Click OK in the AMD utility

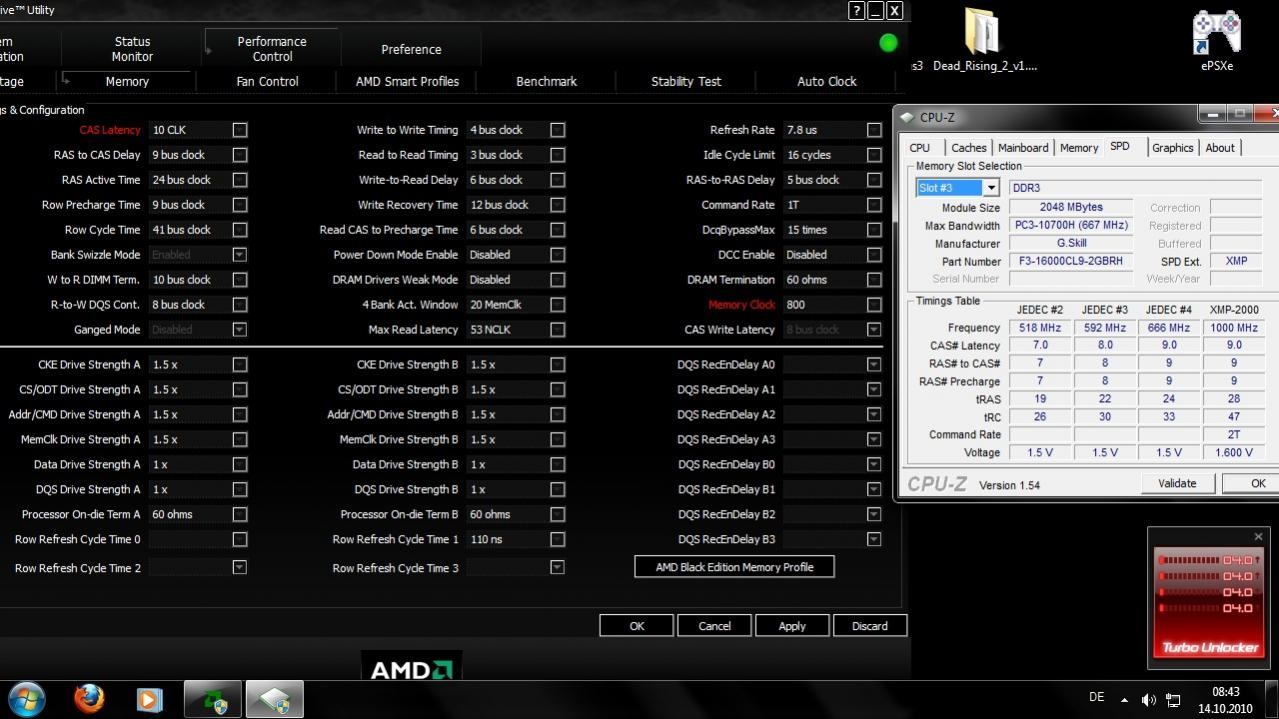coord(636,626)
